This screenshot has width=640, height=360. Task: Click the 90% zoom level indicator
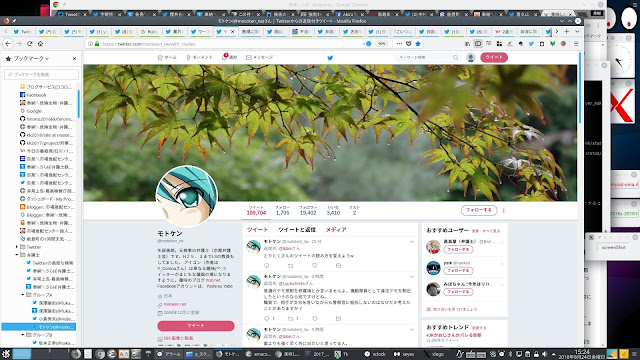(381, 44)
